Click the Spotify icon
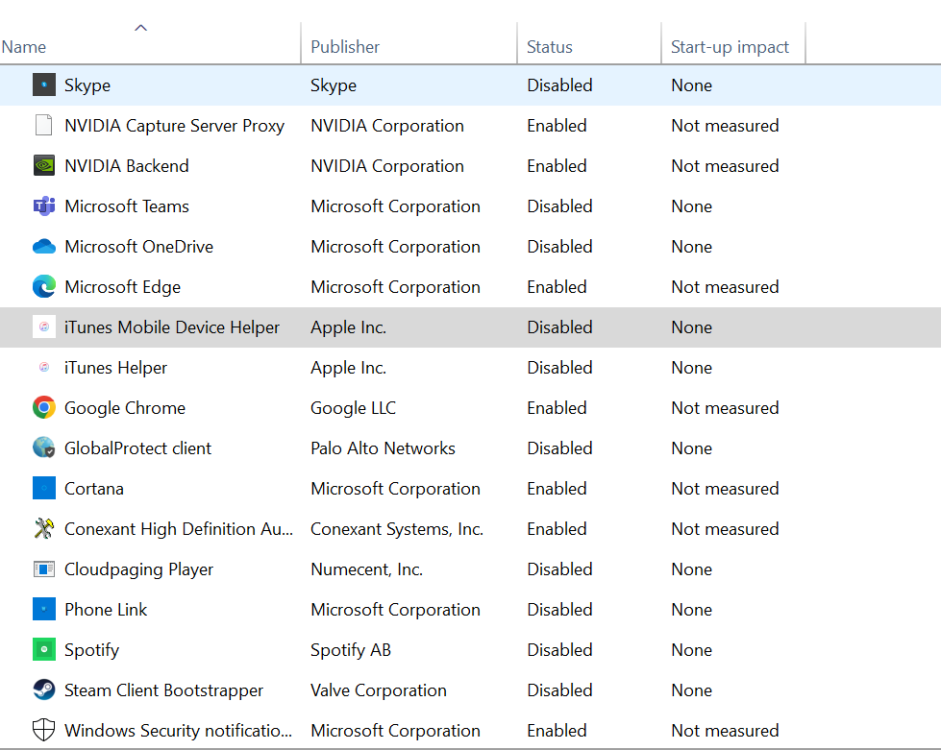The height and width of the screenshot is (750, 941). point(44,649)
